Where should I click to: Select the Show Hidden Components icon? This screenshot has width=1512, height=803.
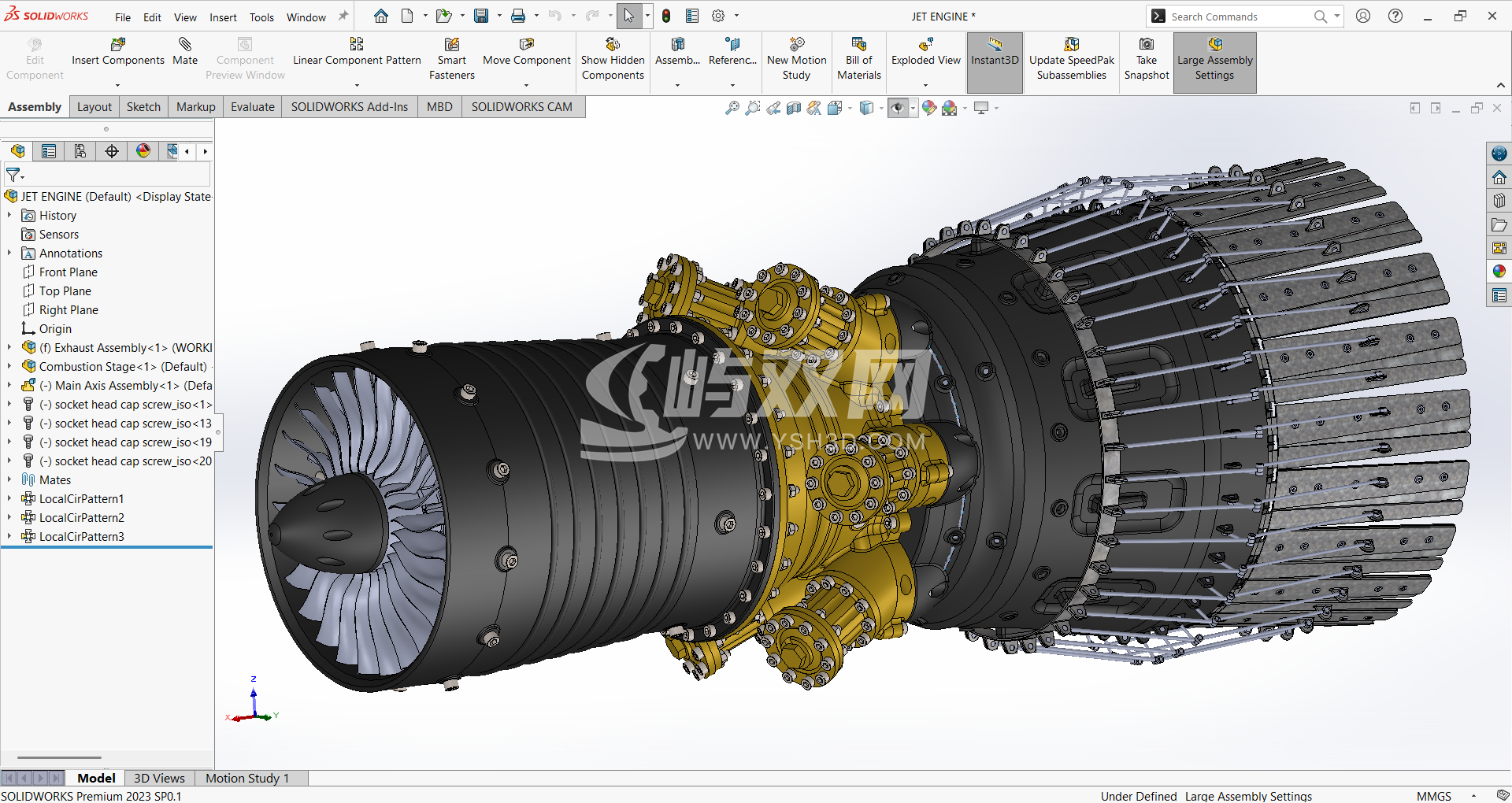(613, 44)
